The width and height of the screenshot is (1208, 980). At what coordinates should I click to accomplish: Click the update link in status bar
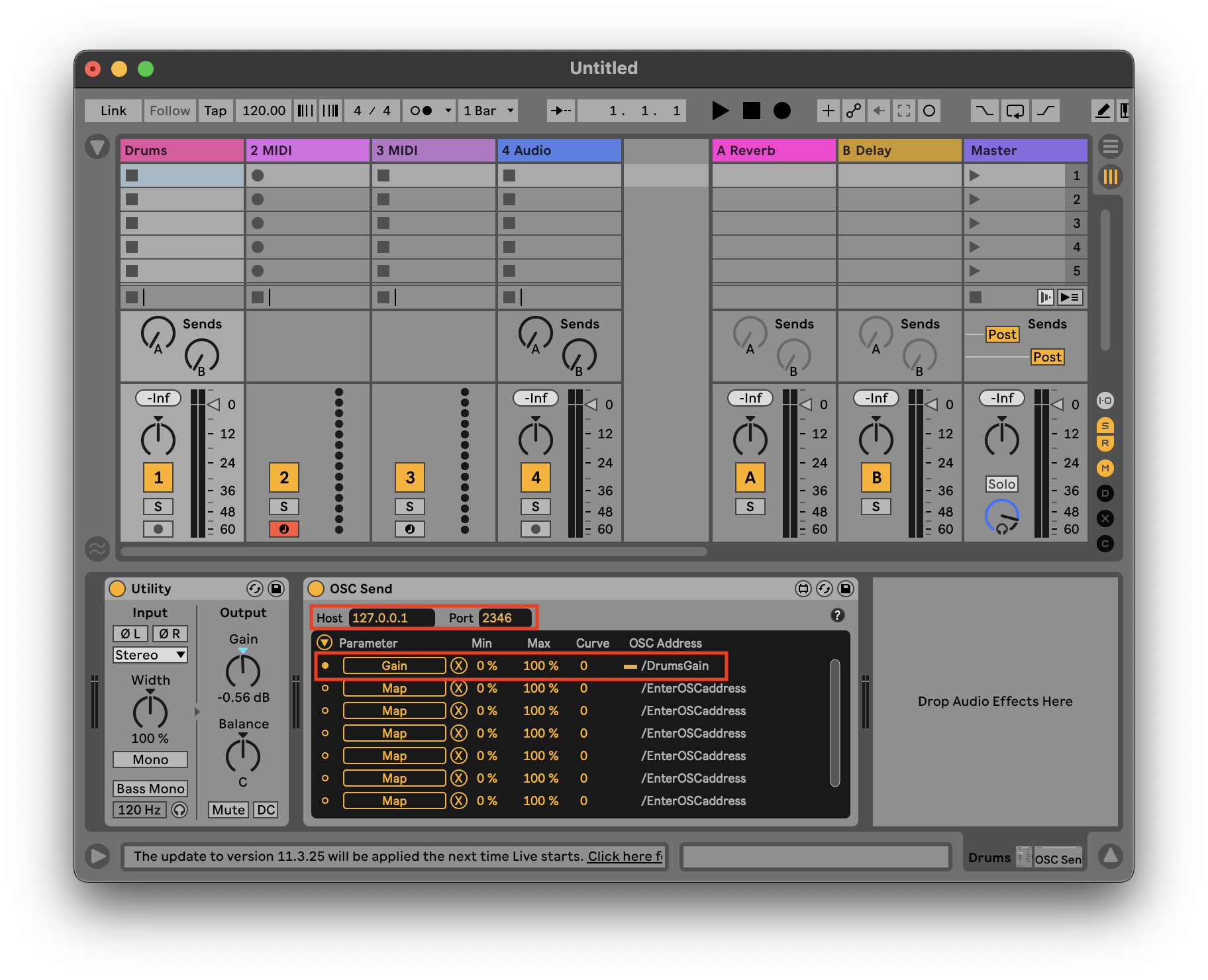[625, 856]
